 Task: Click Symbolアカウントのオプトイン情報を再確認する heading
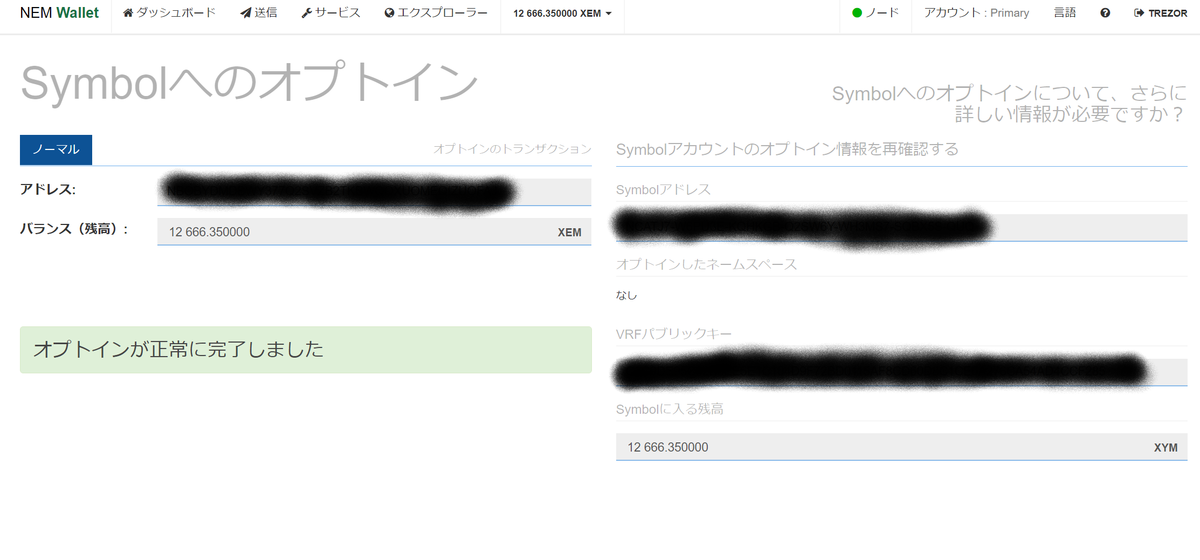[788, 149]
